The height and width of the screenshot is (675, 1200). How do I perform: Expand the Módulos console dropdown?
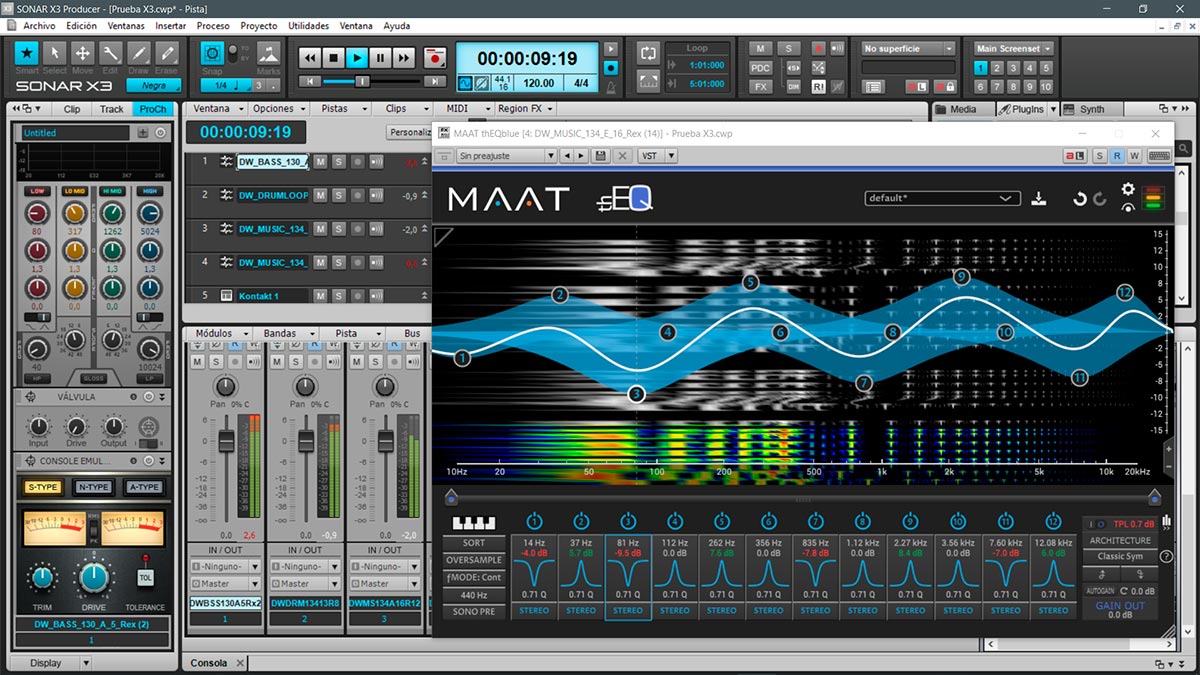pyautogui.click(x=220, y=333)
